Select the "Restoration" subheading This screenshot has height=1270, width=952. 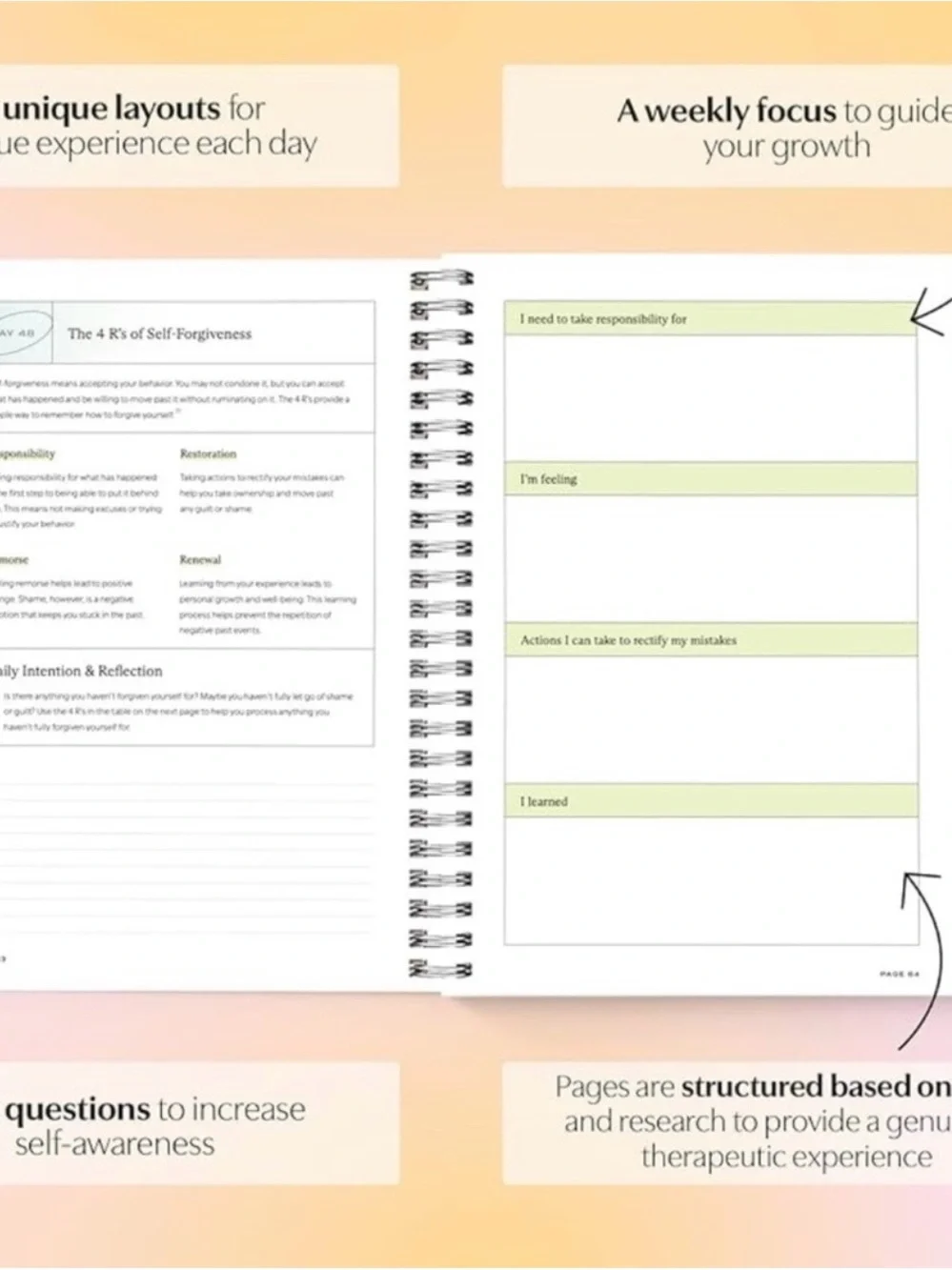pos(208,454)
